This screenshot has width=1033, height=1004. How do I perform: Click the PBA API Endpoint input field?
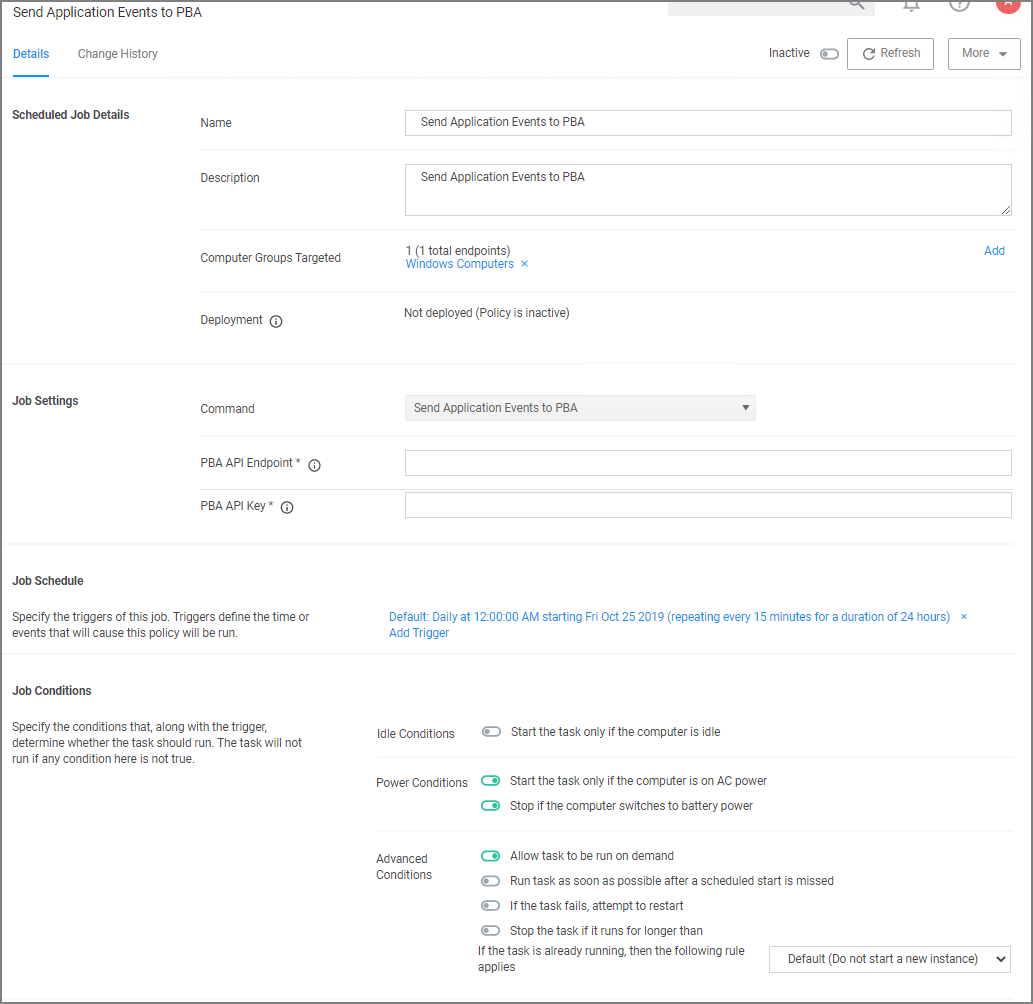(x=708, y=463)
